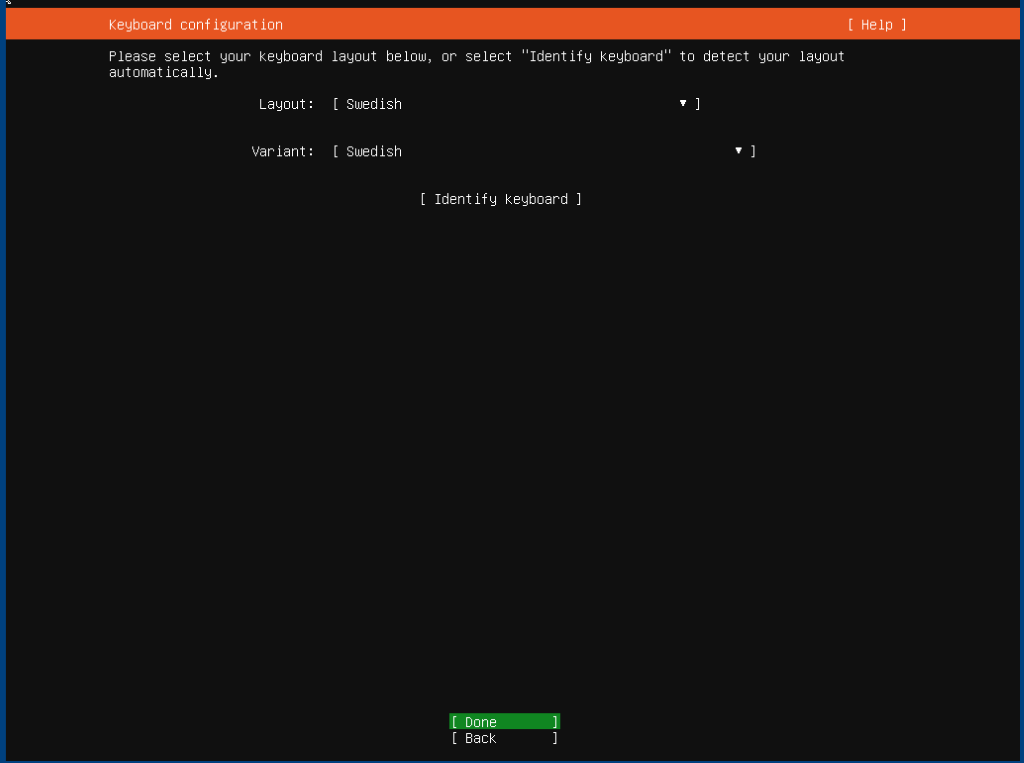Open the Variant dropdown showing Swedish
The height and width of the screenshot is (763, 1024).
pos(544,152)
